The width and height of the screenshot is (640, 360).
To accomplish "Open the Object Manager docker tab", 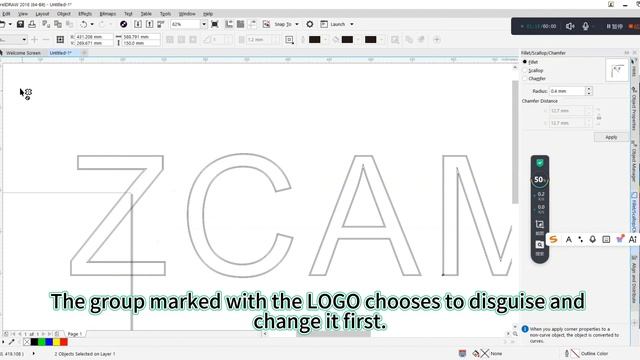I will click(634, 161).
